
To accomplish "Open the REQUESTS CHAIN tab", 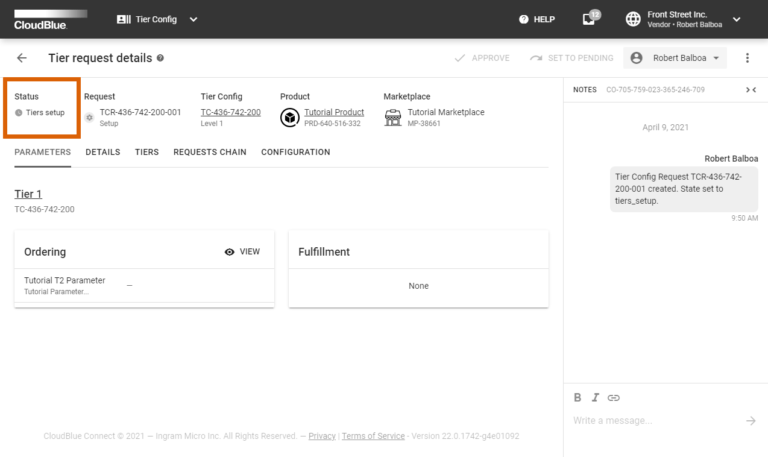I will tap(210, 152).
